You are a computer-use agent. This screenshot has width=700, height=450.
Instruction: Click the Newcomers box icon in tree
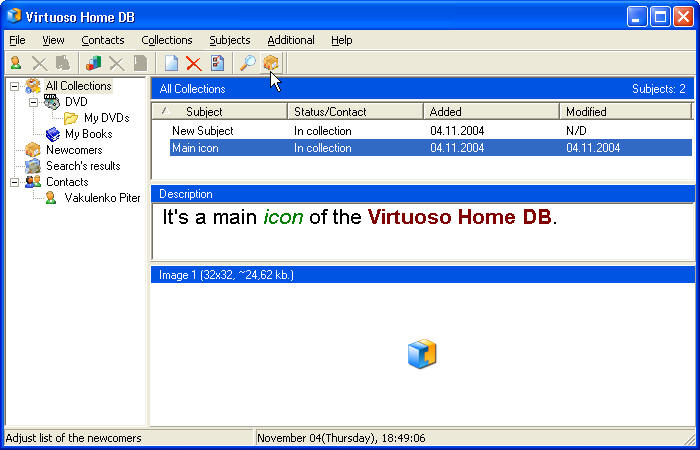[x=33, y=150]
